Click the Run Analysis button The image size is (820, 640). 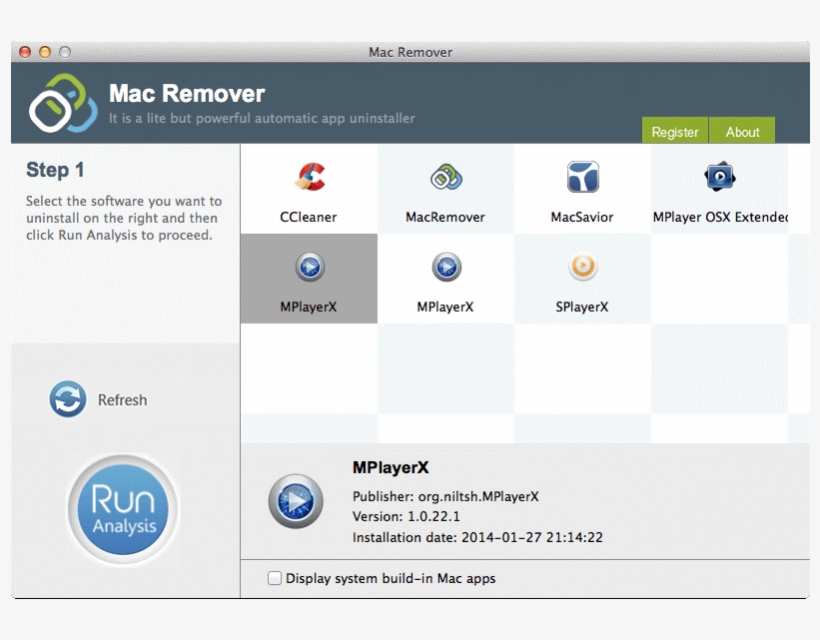[123, 509]
